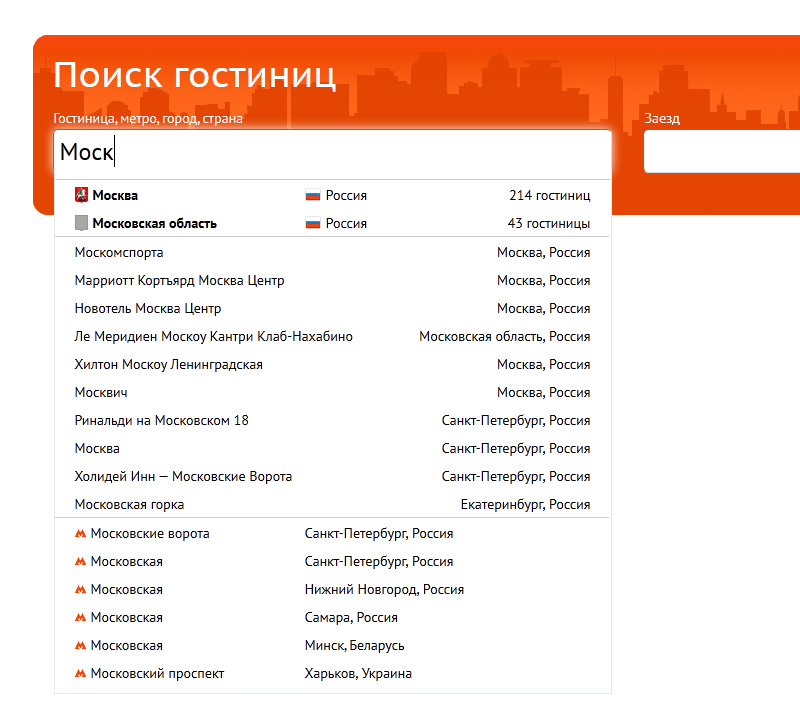Click the Moscow coat of arms icon
800x721 pixels.
pyautogui.click(x=81, y=195)
